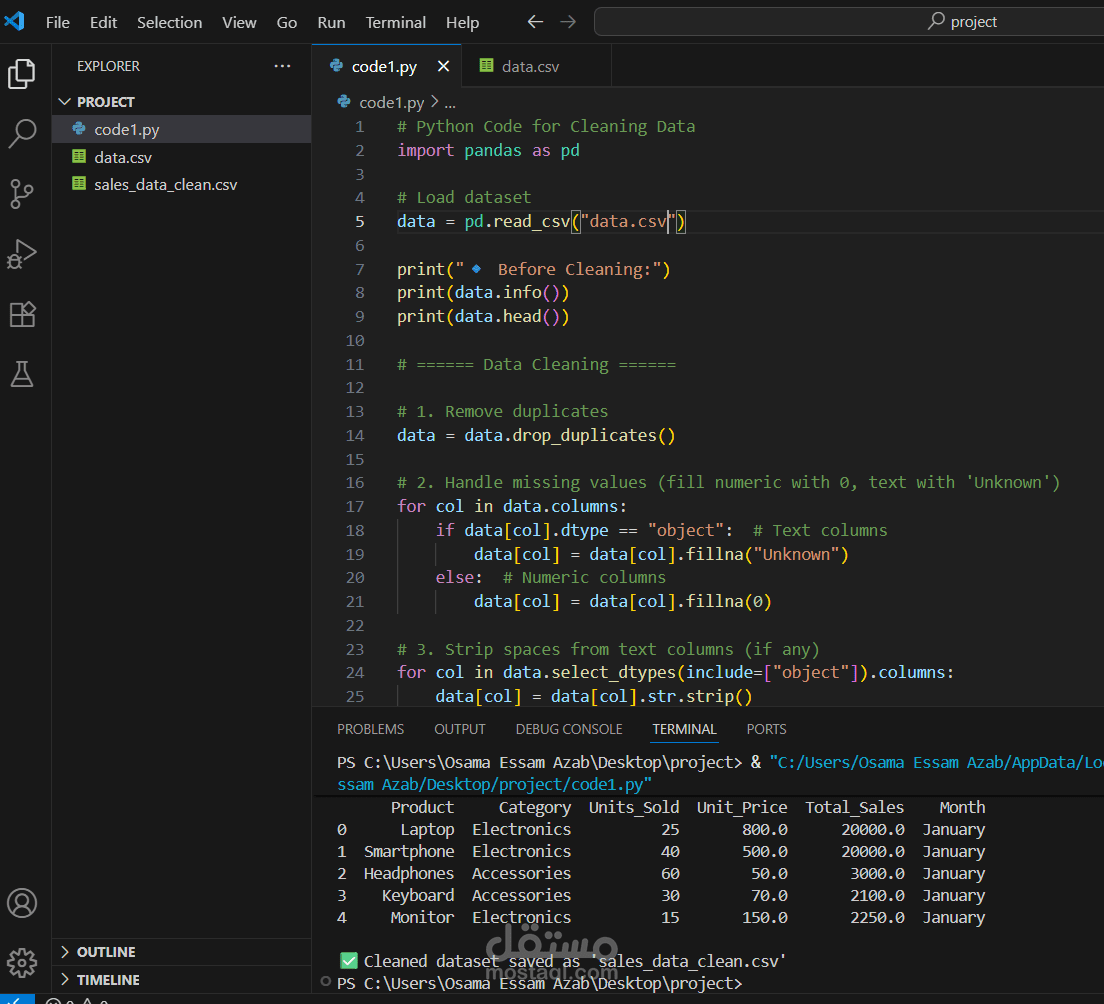Open the Terminal menu
The height and width of the screenshot is (1004, 1104).
395,22
